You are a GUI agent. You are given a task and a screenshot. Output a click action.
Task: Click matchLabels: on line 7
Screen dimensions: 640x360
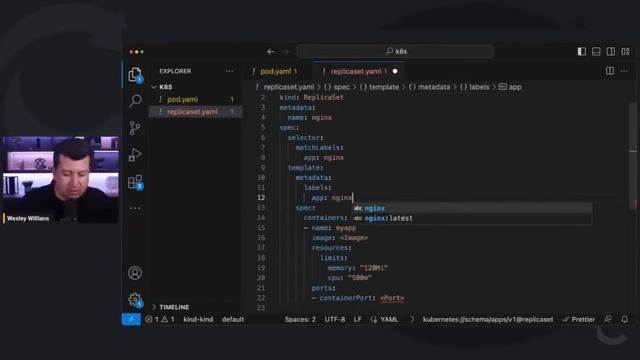[x=320, y=148]
